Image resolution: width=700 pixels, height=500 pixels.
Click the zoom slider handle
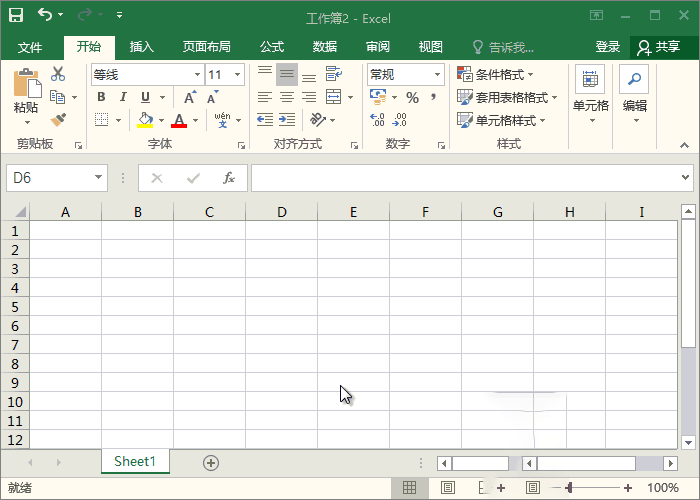569,488
